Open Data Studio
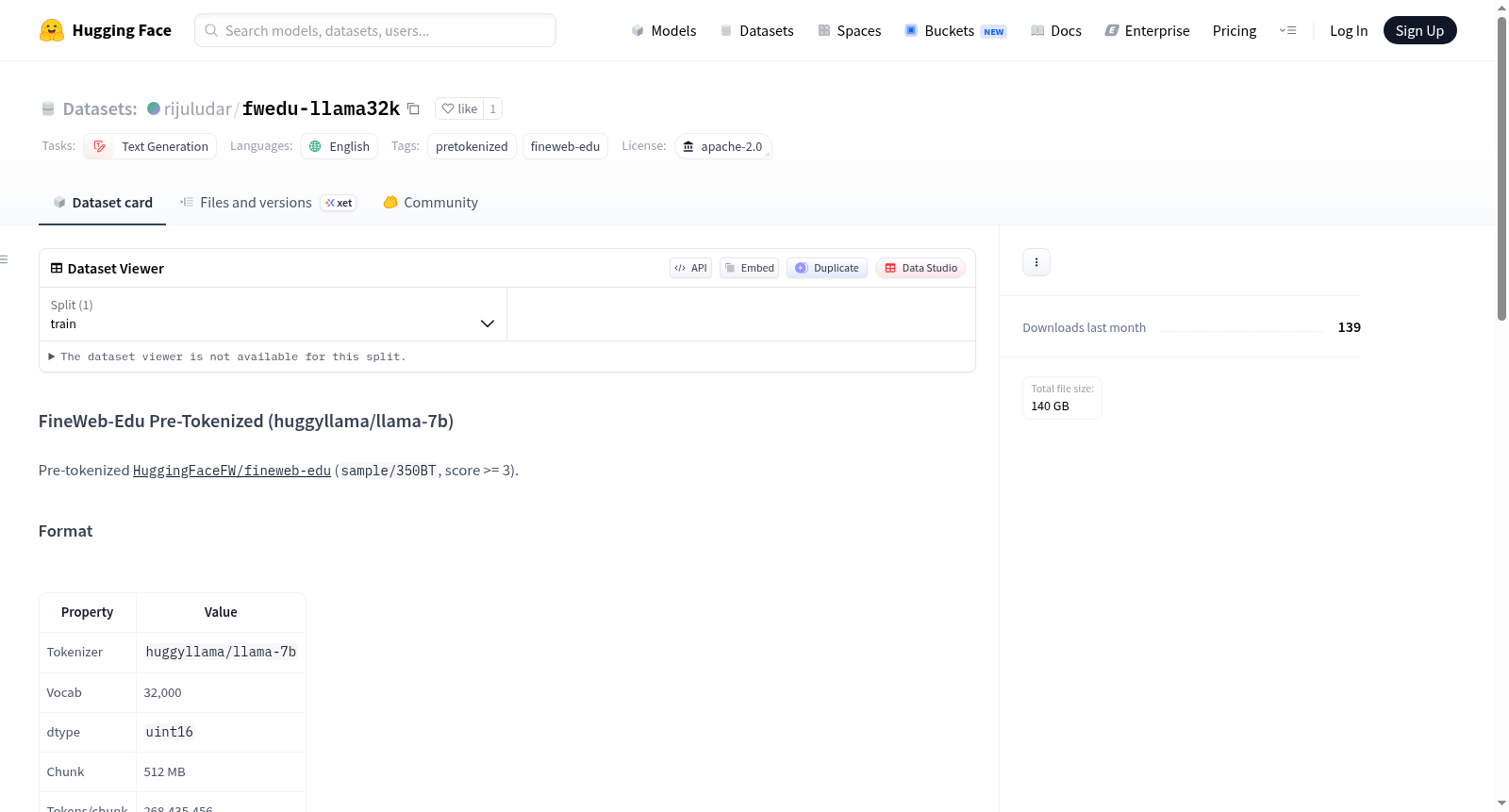 920,268
